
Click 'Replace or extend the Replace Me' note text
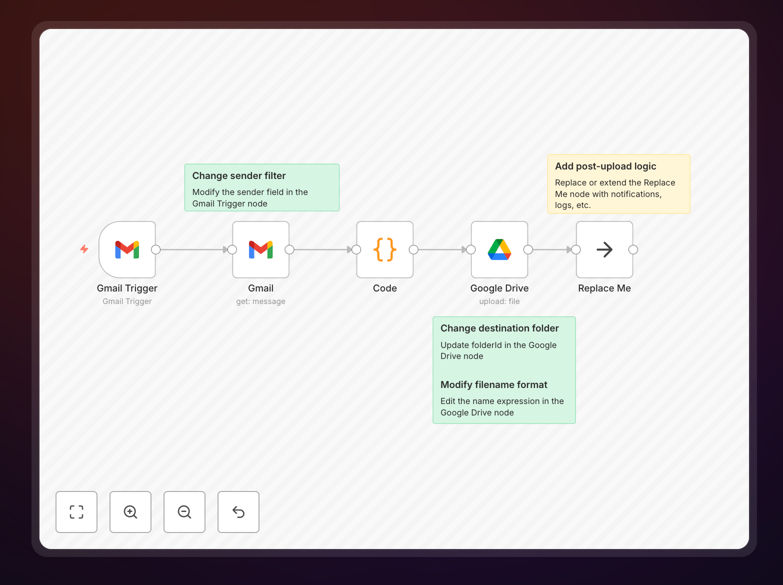(615, 194)
